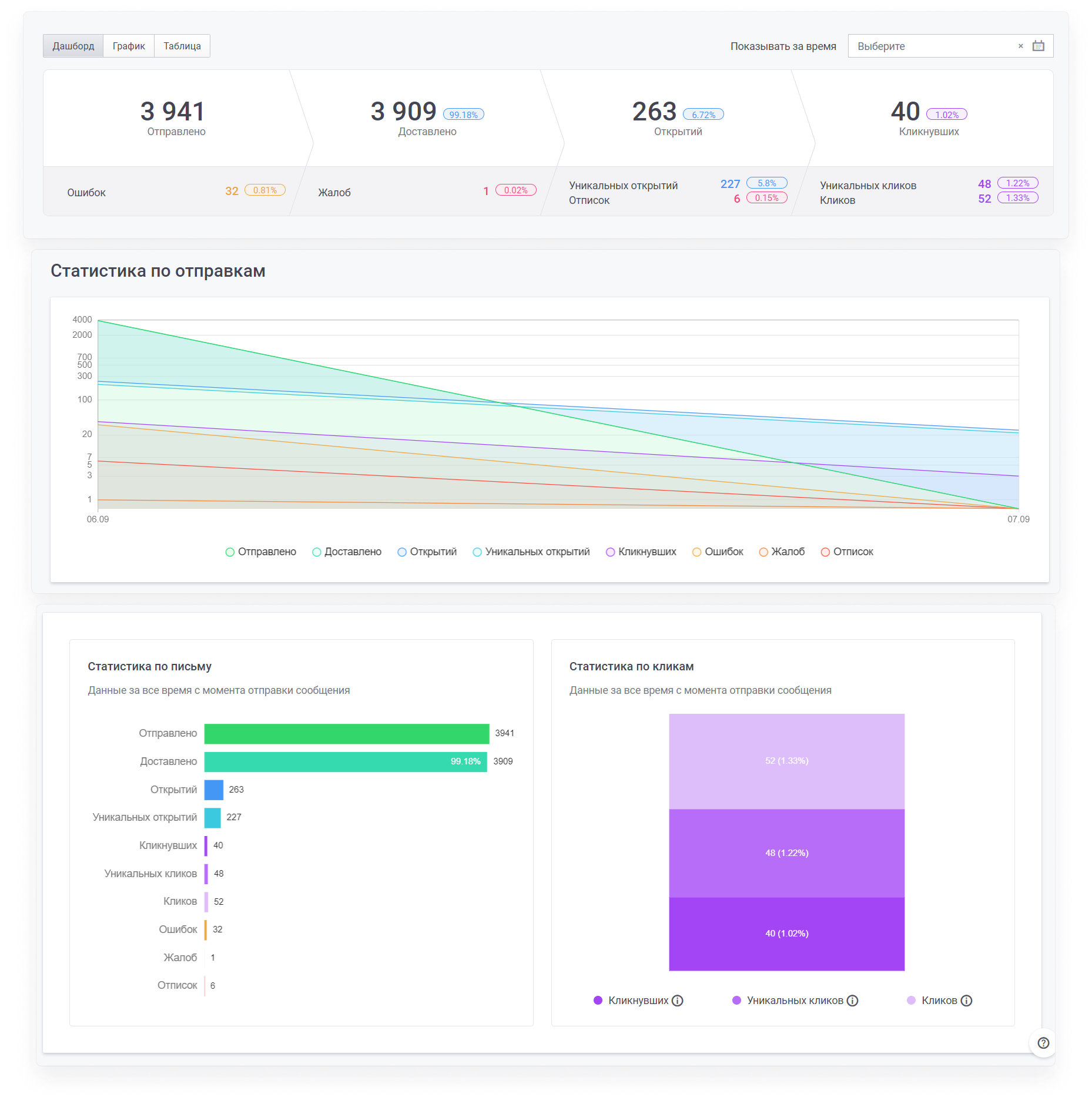The height and width of the screenshot is (1101, 1092).
Task: Toggle Открытий series in chart legend
Action: [x=427, y=552]
